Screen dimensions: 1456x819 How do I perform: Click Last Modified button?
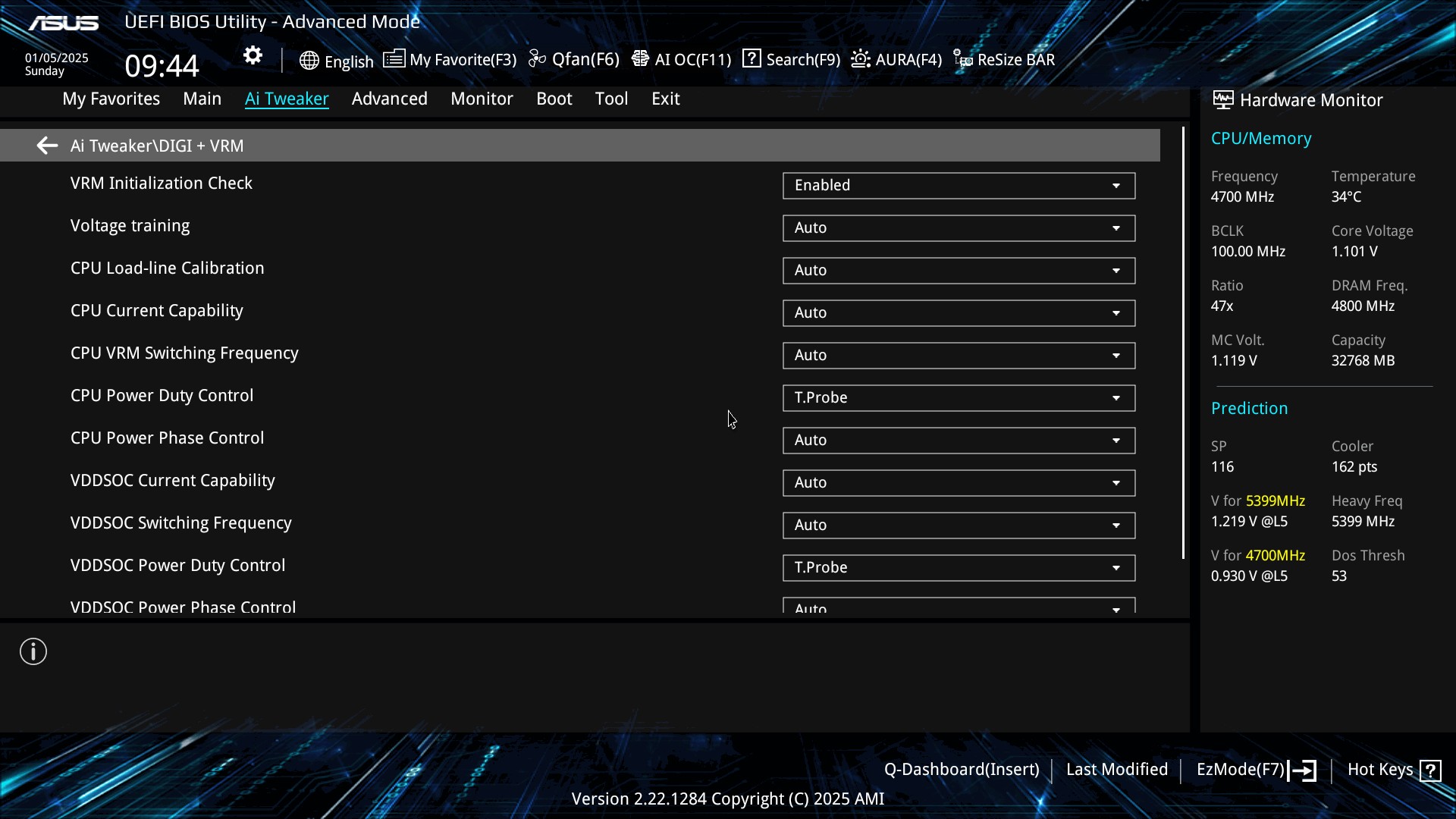(x=1116, y=770)
